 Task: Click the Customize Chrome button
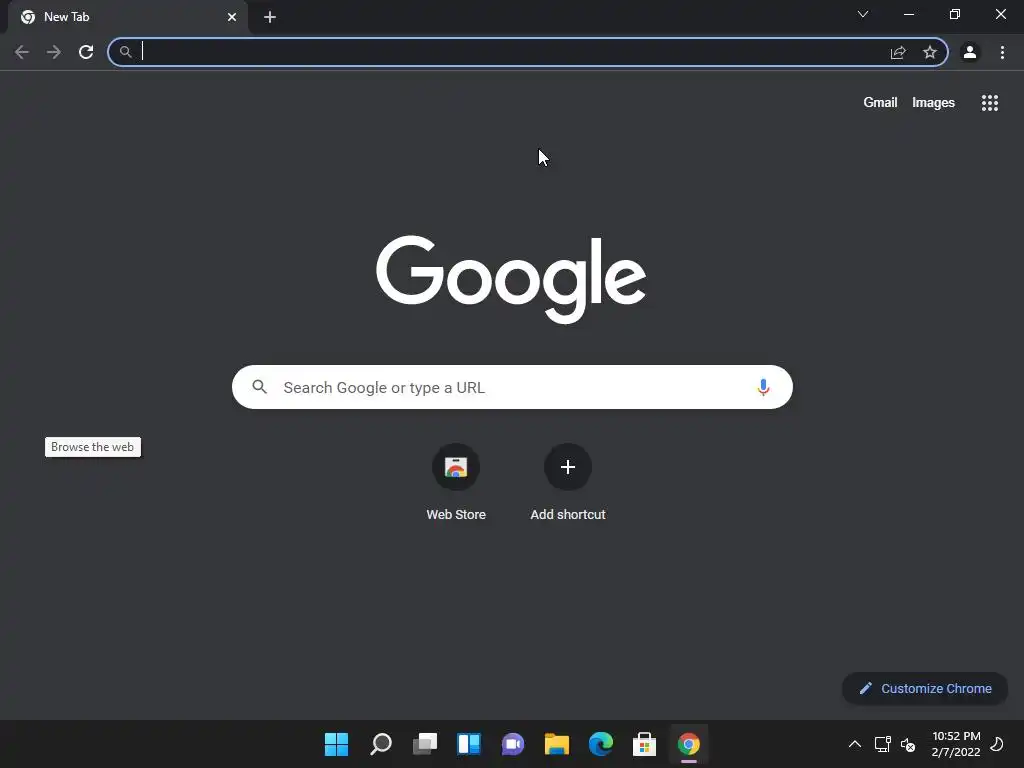point(925,688)
